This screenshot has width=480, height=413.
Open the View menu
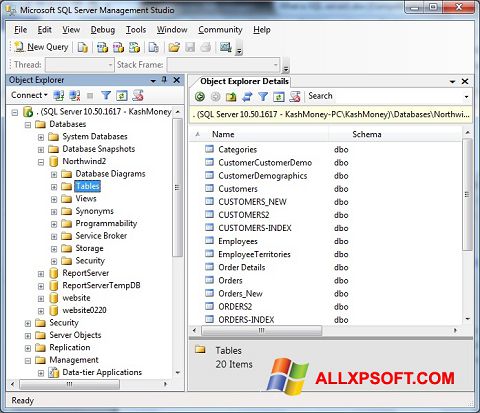click(x=71, y=30)
